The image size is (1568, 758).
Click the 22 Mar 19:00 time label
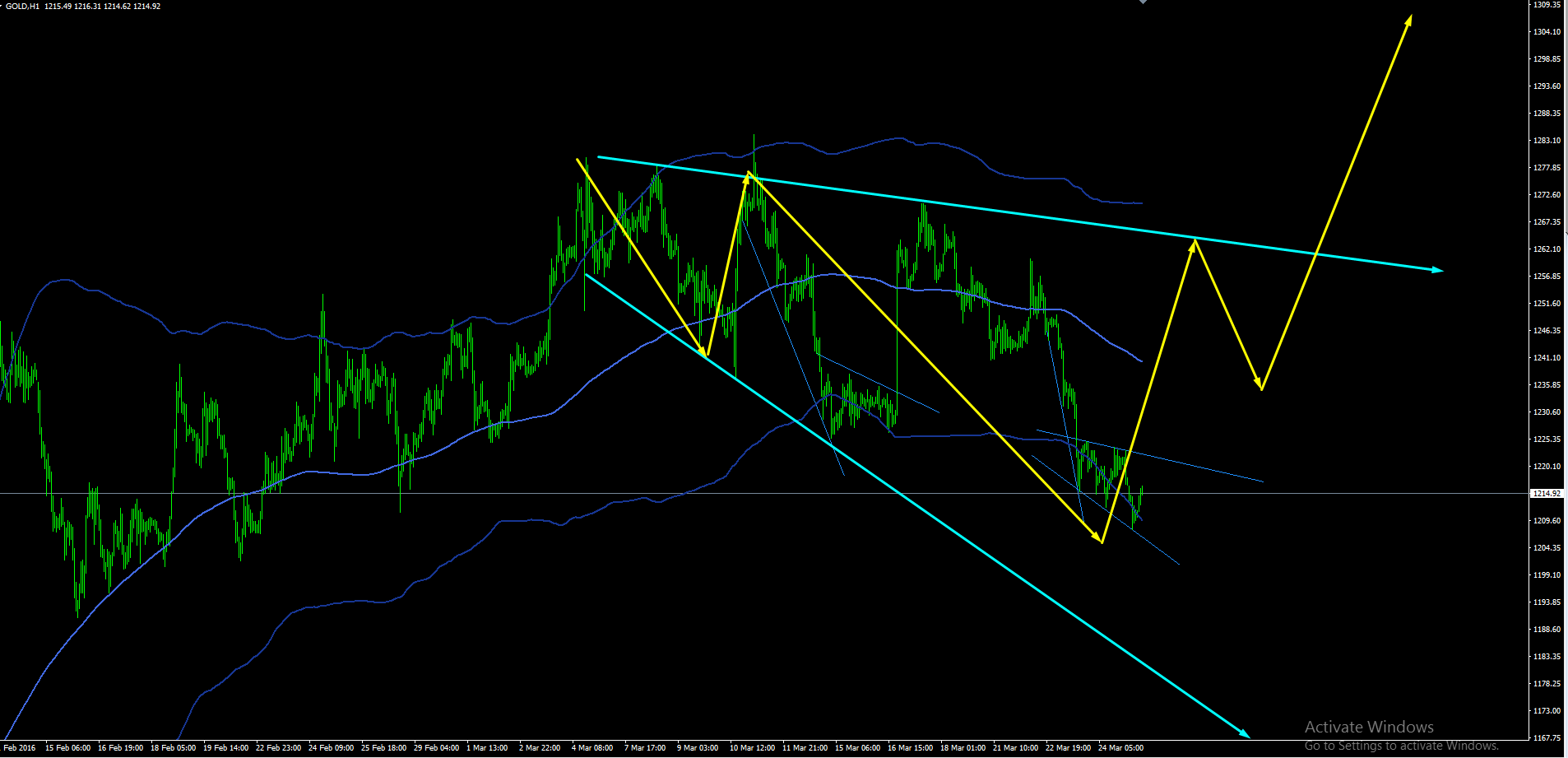pos(1069,748)
